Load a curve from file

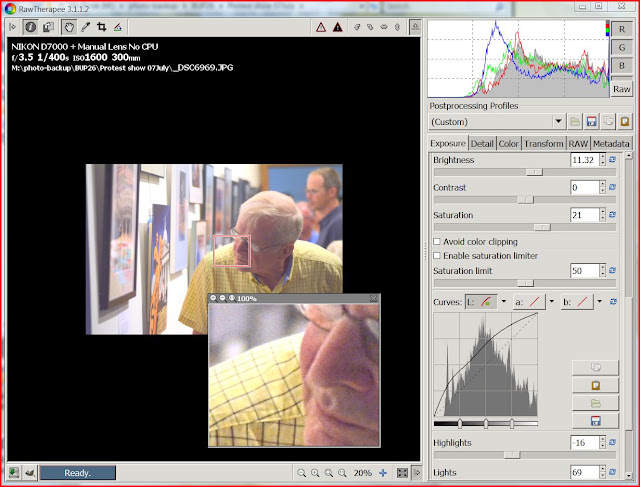pyautogui.click(x=596, y=403)
